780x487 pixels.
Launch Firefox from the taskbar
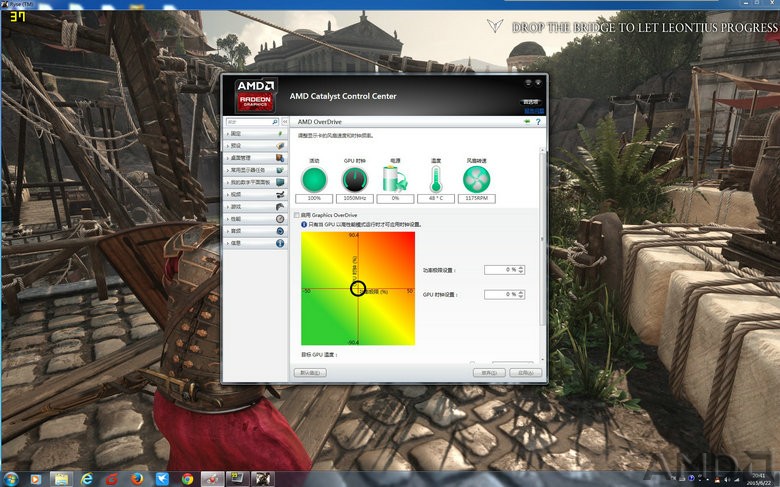coord(137,479)
